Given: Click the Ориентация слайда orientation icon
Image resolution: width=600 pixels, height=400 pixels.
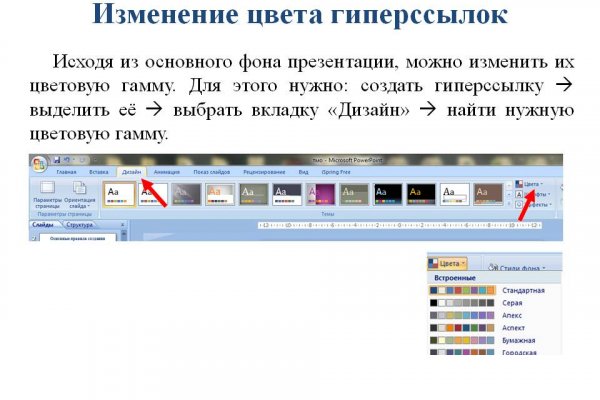Looking at the screenshot, I should click(80, 193).
